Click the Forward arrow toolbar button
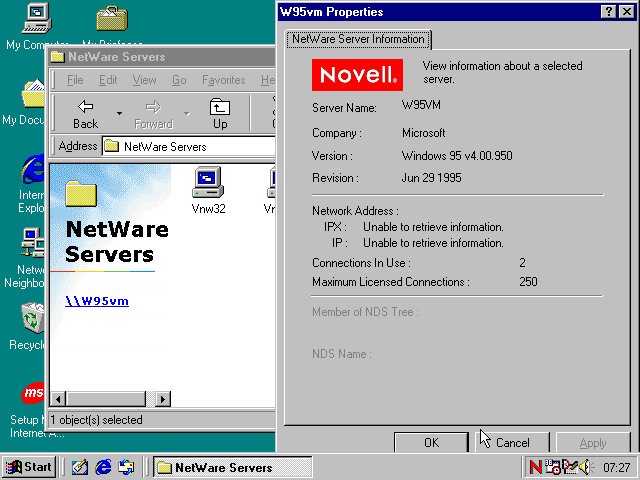Viewport: 640px width, 480px height. (x=153, y=114)
